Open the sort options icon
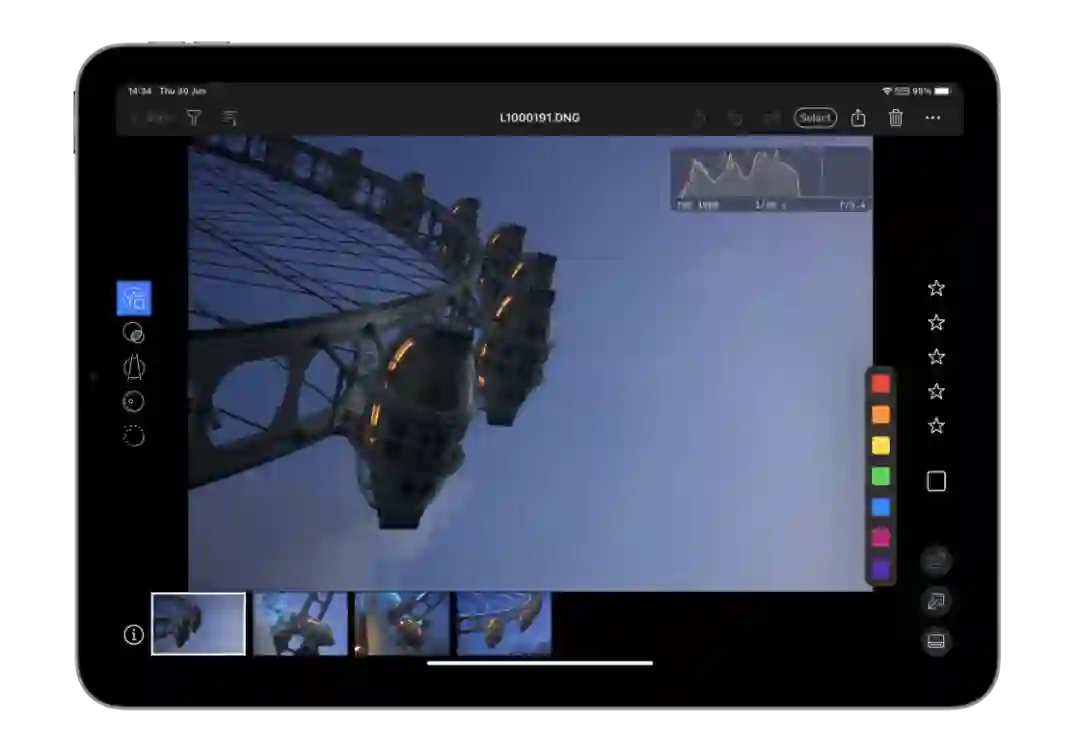The image size is (1080, 753). click(x=230, y=118)
